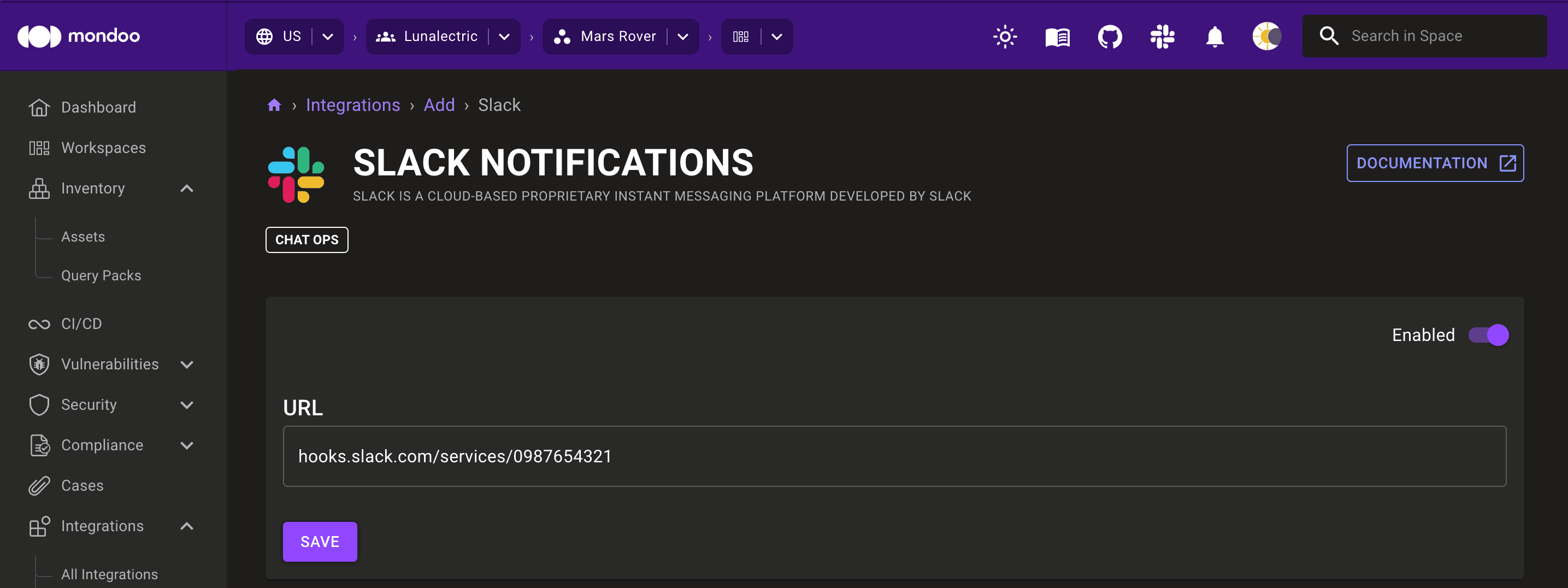Open GitHub via the header icon
The height and width of the screenshot is (588, 1568).
coord(1110,36)
